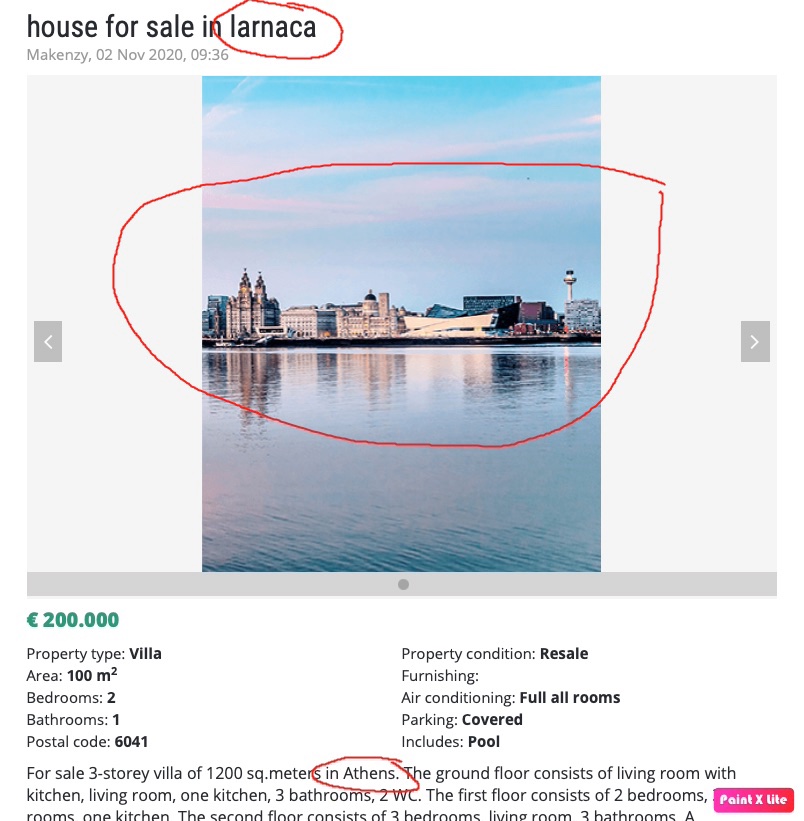Select the 'Area: 100 m²' line

click(73, 676)
